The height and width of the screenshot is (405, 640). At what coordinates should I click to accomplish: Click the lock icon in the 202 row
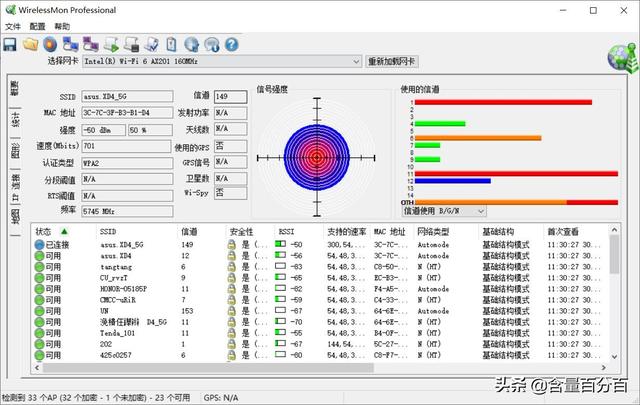231,344
